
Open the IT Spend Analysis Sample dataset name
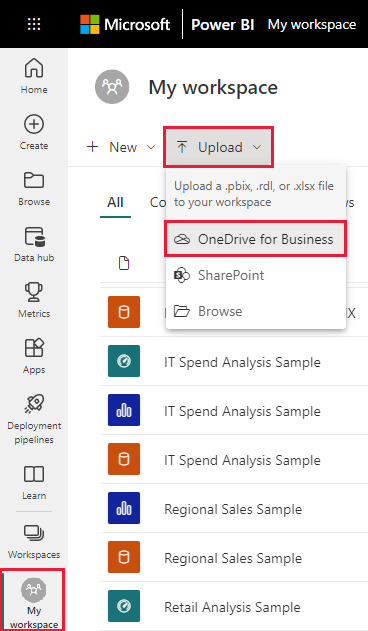(x=242, y=460)
